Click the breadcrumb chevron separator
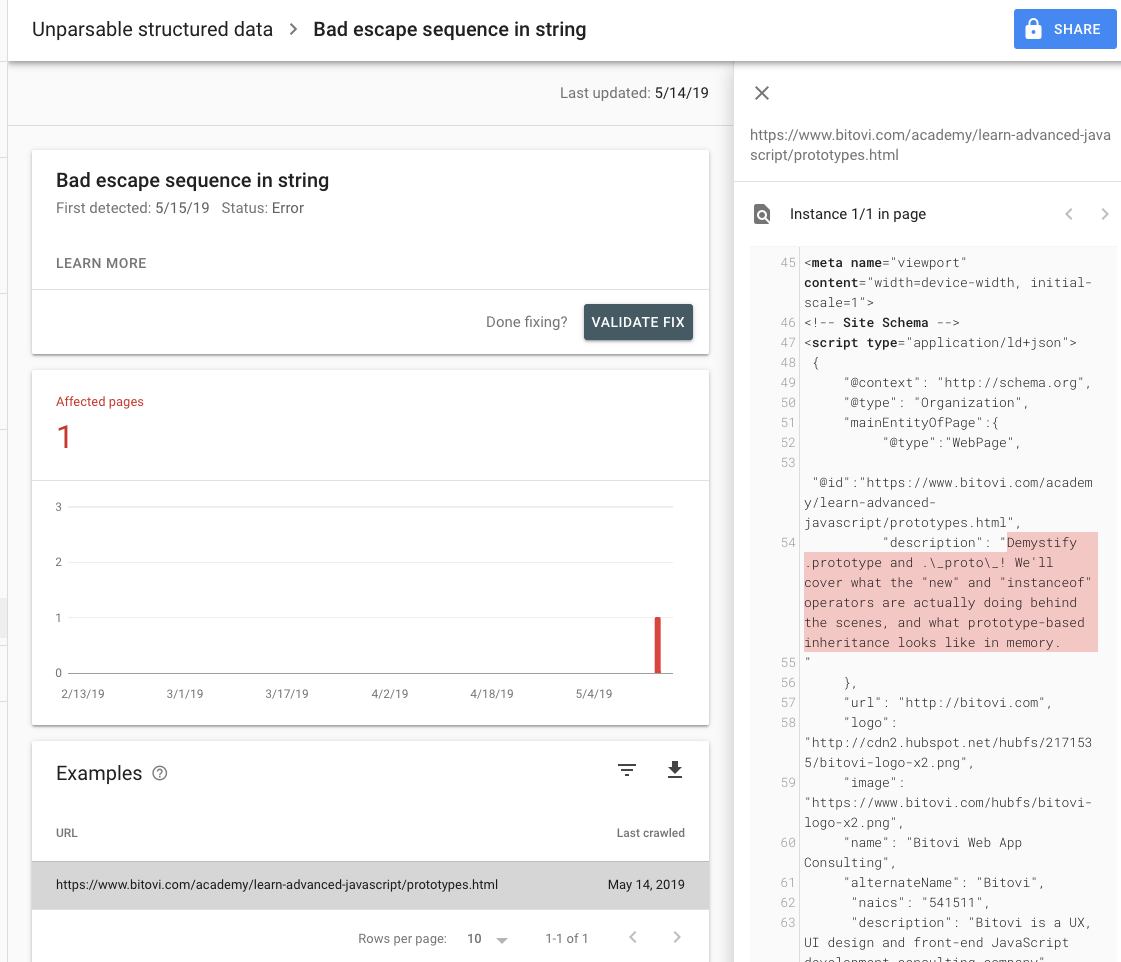 point(293,29)
